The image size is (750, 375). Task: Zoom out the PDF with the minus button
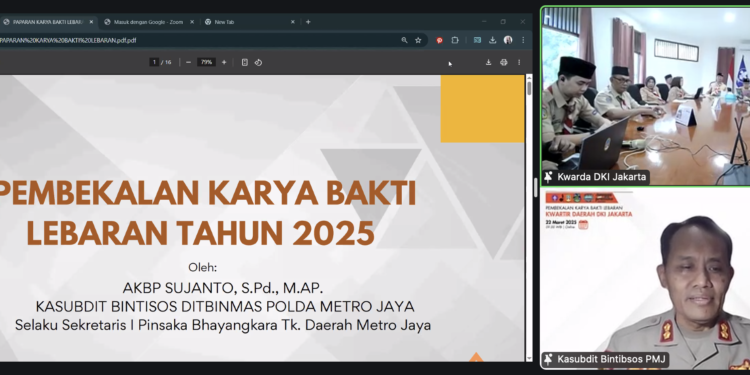pos(188,62)
